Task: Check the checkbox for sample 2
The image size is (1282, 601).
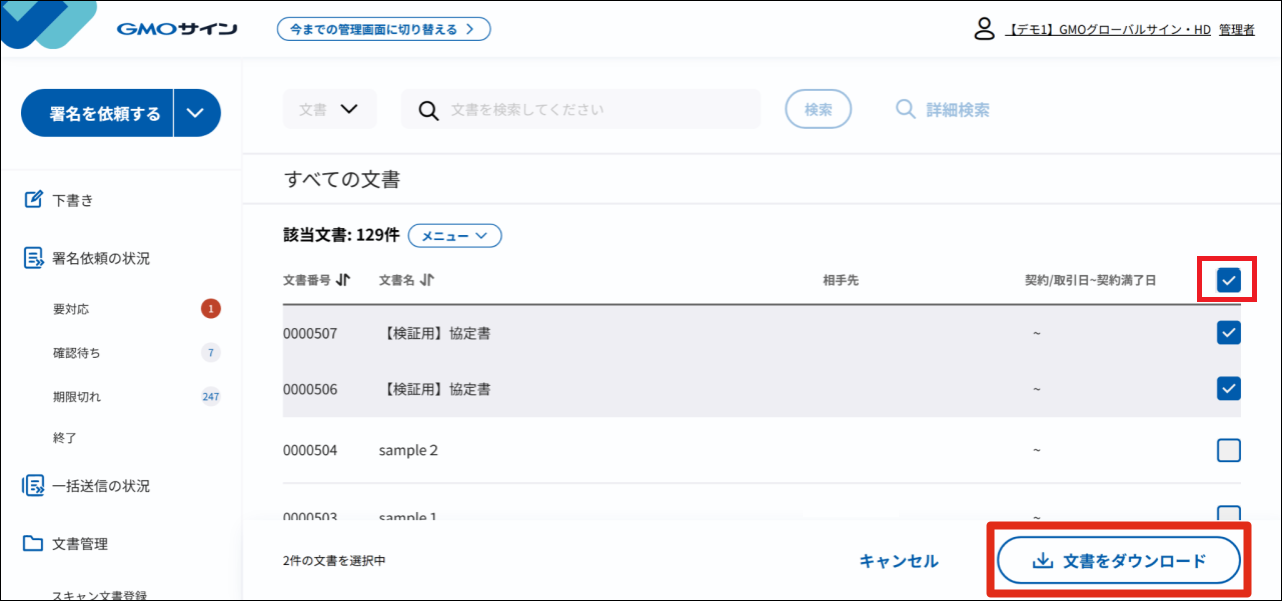Action: 1229,450
